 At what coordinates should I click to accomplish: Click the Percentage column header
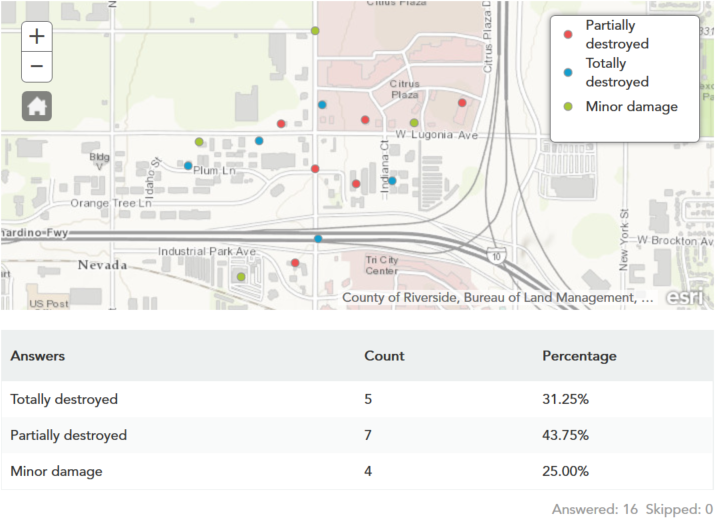tap(579, 356)
